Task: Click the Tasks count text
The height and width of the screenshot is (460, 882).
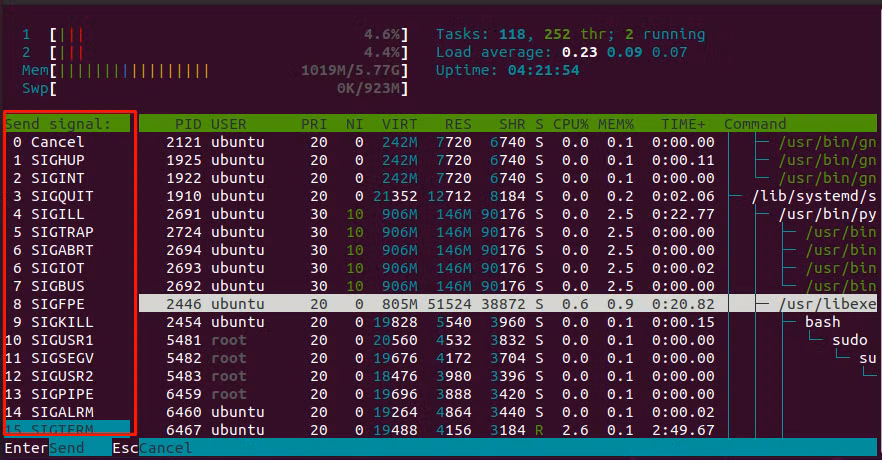Action: coord(570,34)
